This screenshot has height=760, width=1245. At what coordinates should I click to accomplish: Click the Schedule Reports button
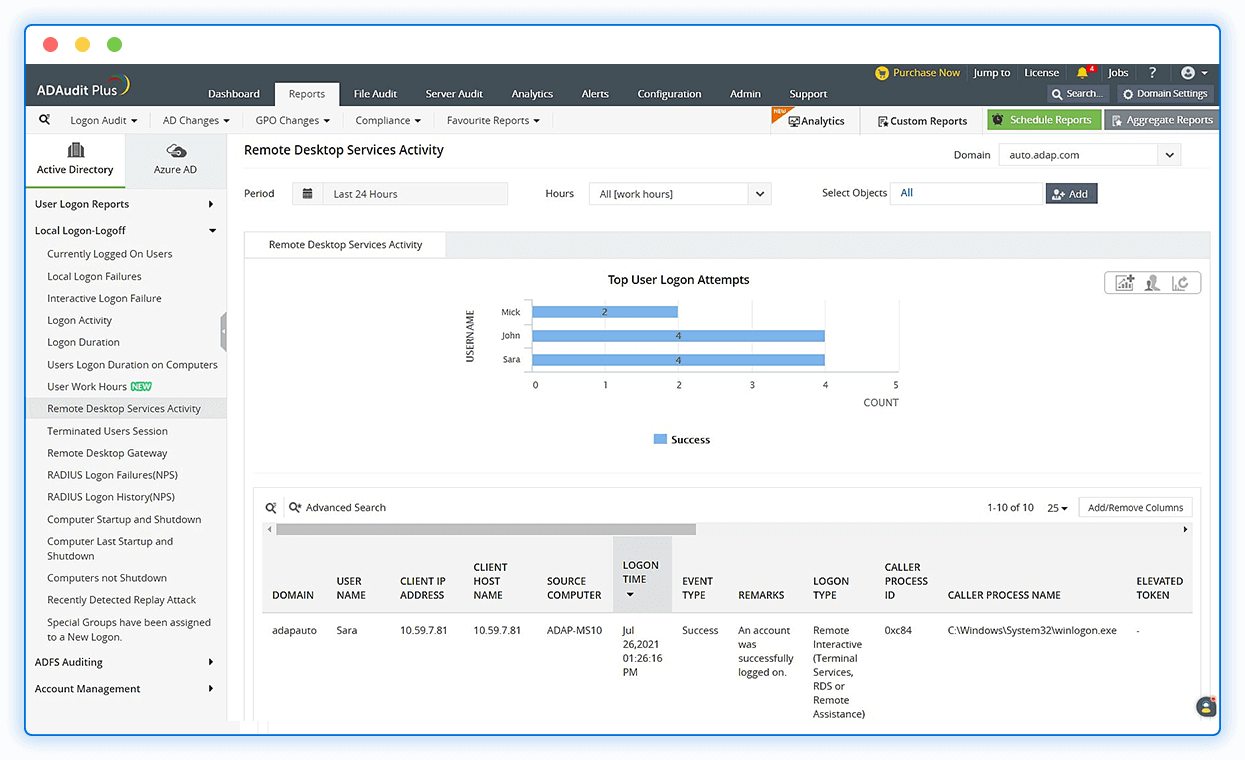(x=1043, y=120)
